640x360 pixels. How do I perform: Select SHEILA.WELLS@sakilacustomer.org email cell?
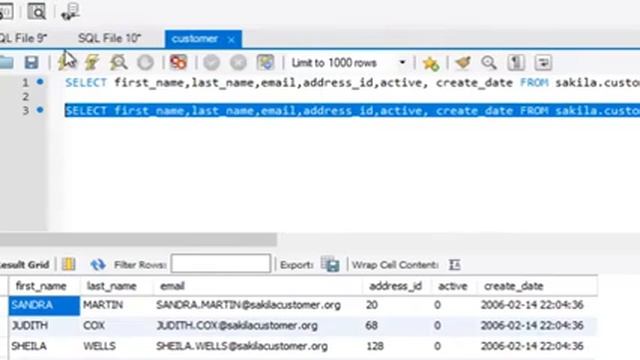pyautogui.click(x=257, y=346)
